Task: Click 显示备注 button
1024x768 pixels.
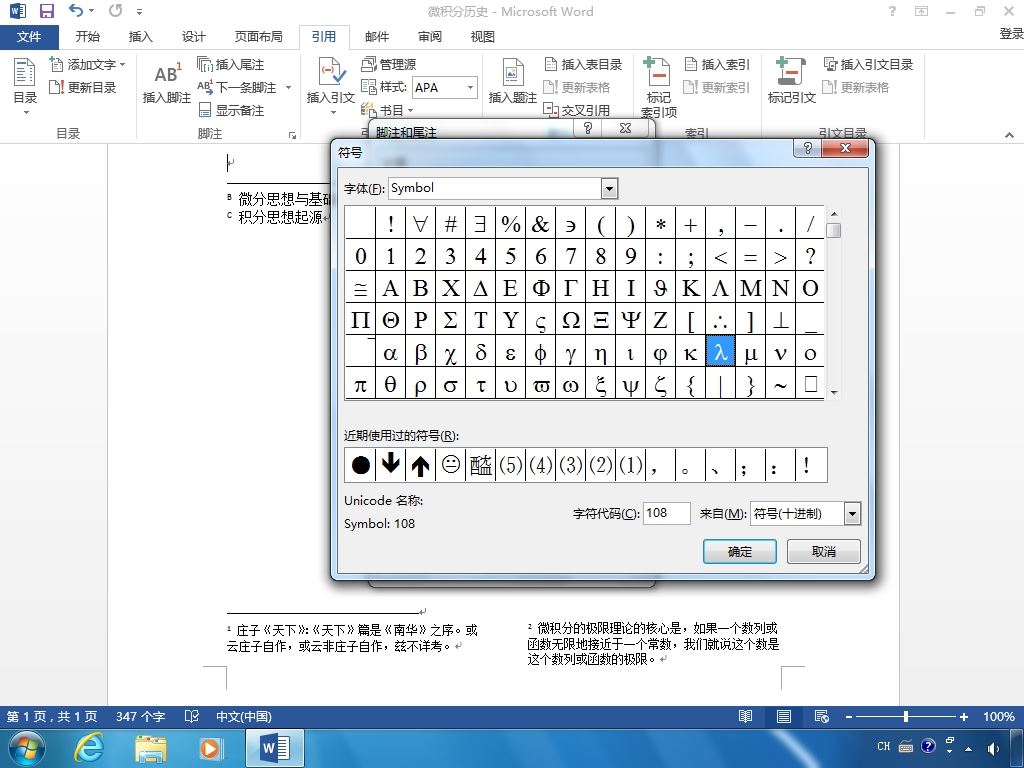Action: pyautogui.click(x=231, y=110)
